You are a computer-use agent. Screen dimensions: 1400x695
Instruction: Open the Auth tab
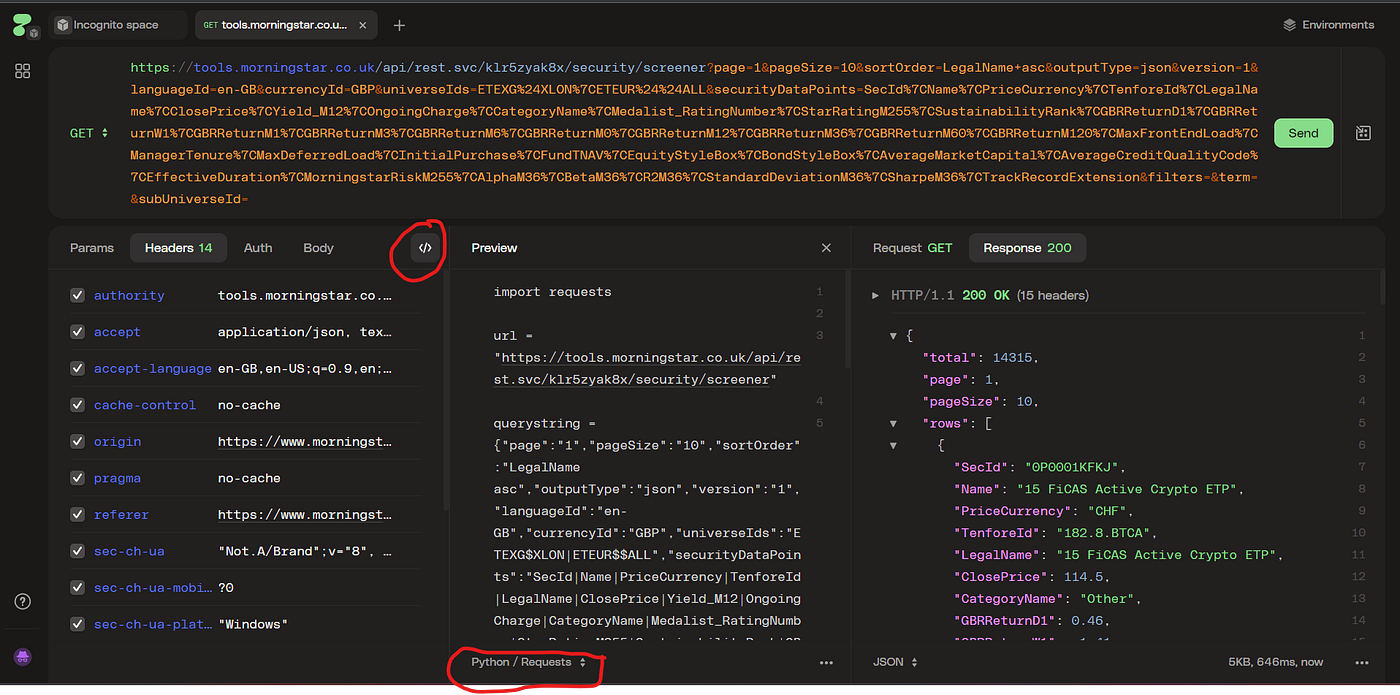[x=258, y=248]
